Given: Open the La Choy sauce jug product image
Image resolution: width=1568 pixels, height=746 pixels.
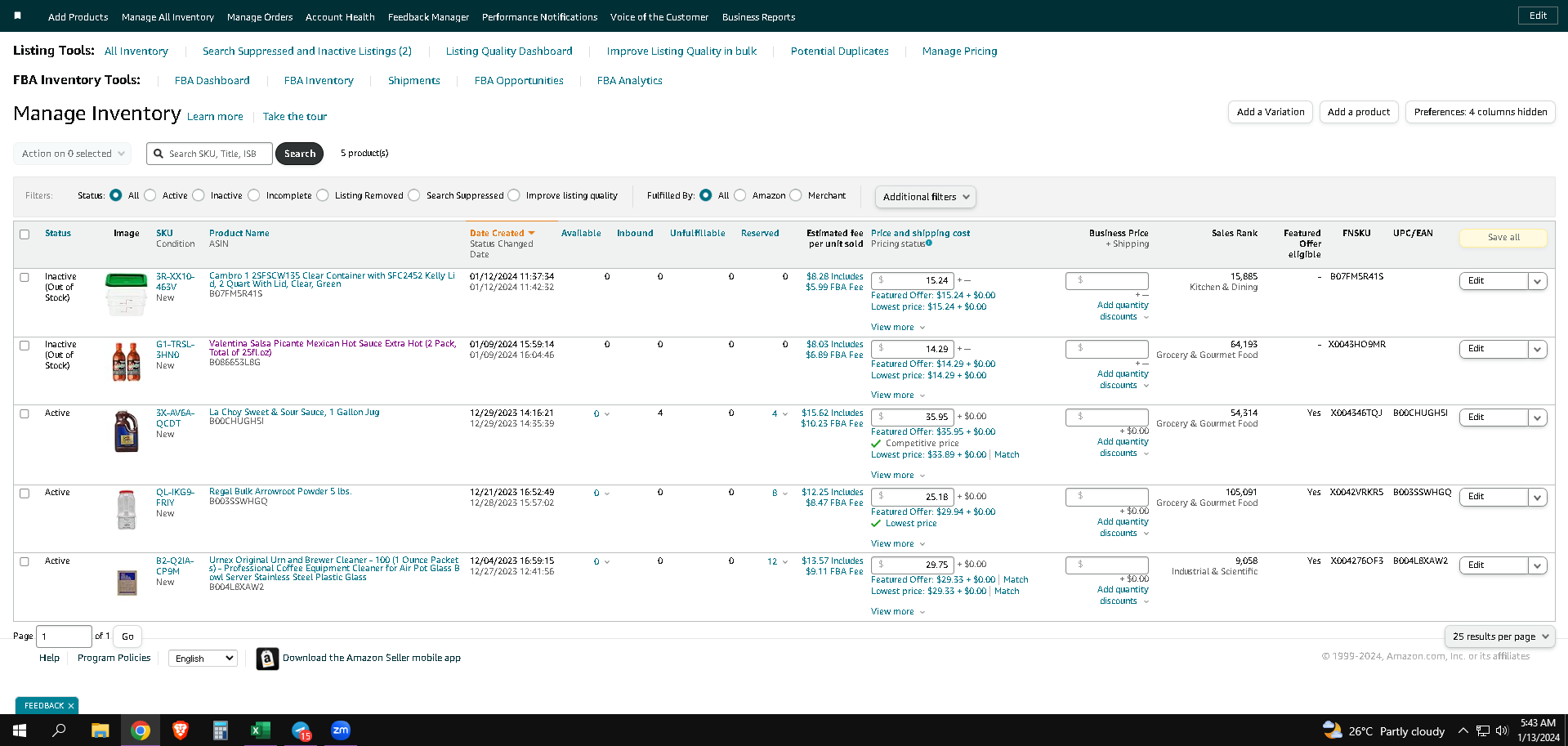Looking at the screenshot, I should coord(127,431).
